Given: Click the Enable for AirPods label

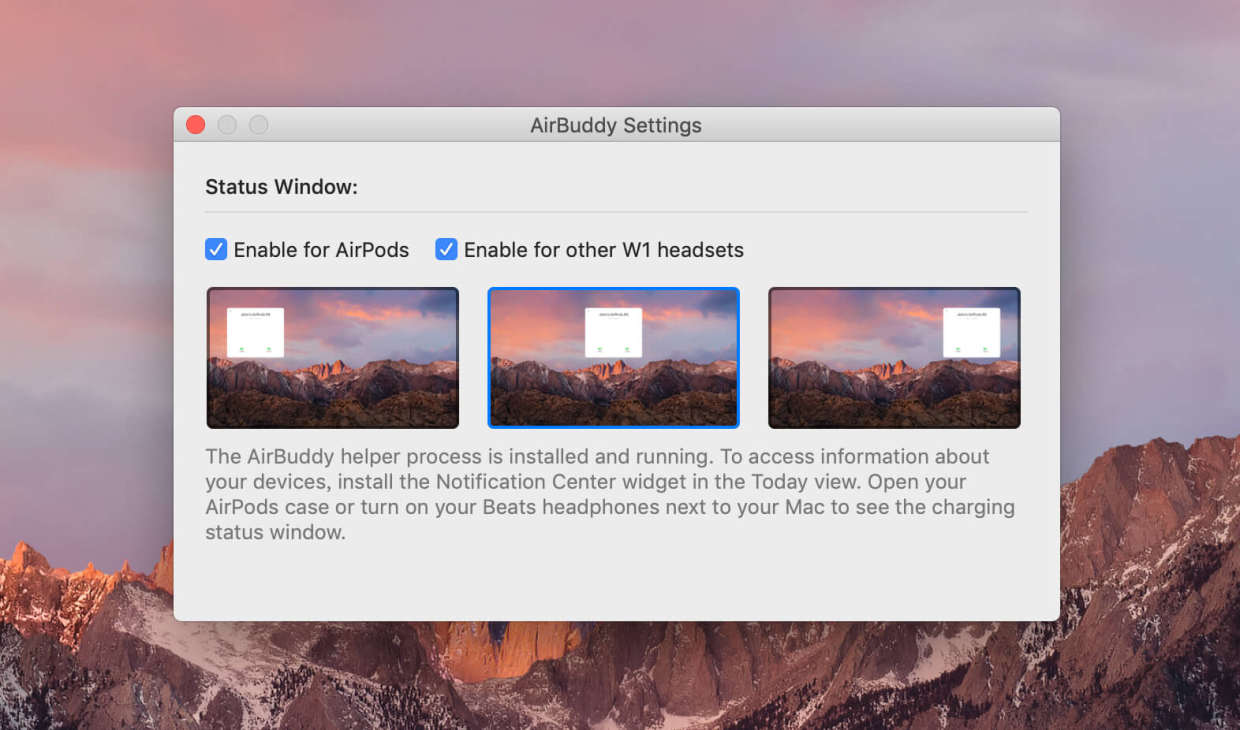Looking at the screenshot, I should click(x=321, y=250).
